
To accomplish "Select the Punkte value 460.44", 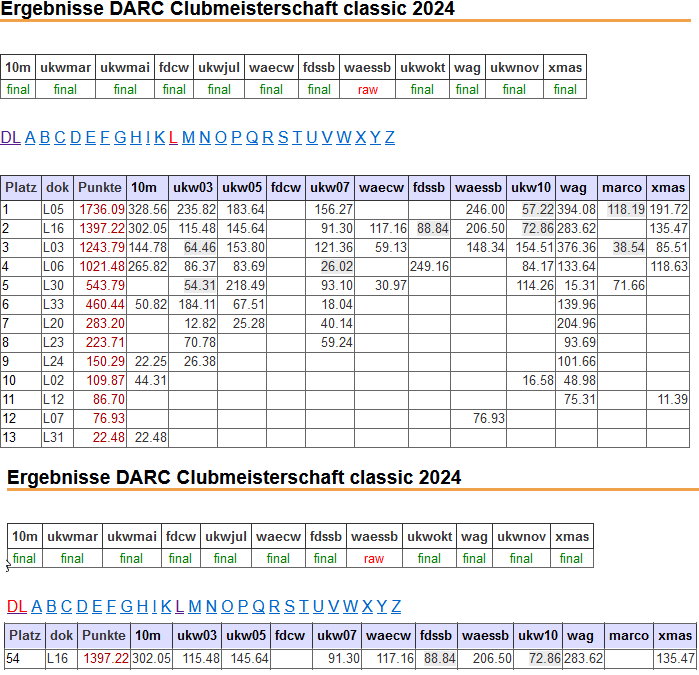I will point(105,304).
